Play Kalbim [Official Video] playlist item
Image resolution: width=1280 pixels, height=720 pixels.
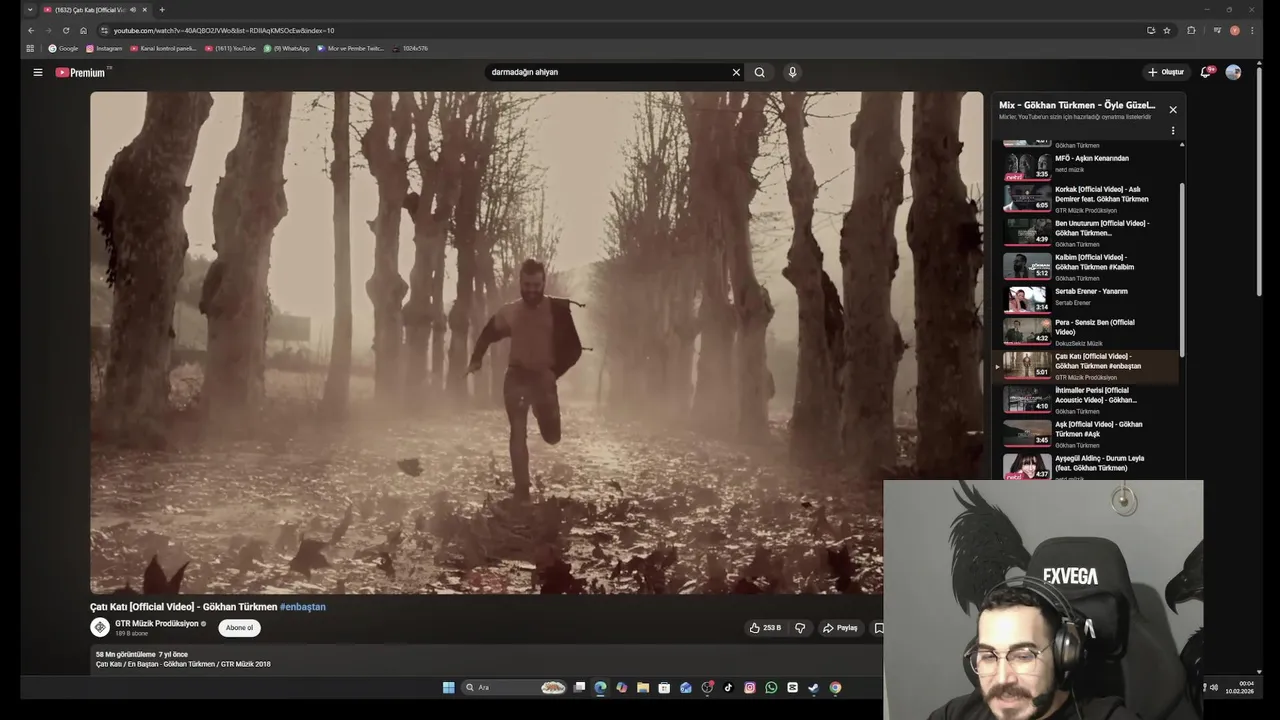tap(1090, 266)
